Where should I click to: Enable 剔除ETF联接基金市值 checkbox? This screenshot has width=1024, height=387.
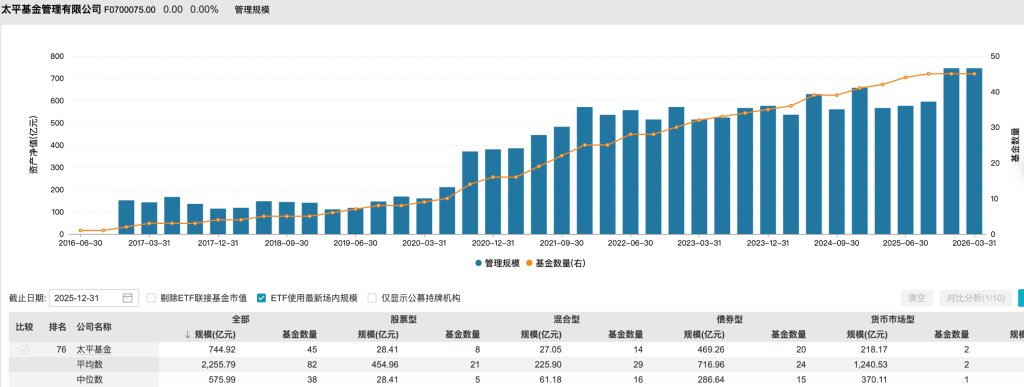tap(151, 298)
